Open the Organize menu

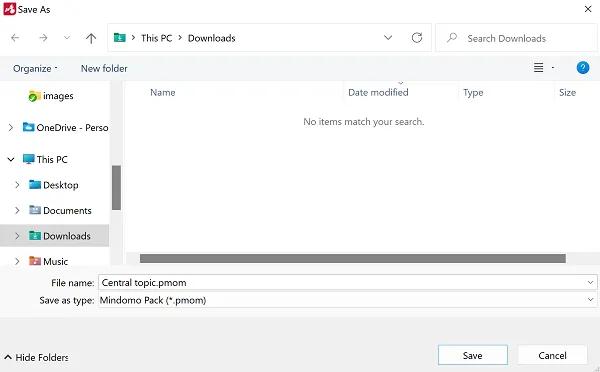tap(35, 69)
